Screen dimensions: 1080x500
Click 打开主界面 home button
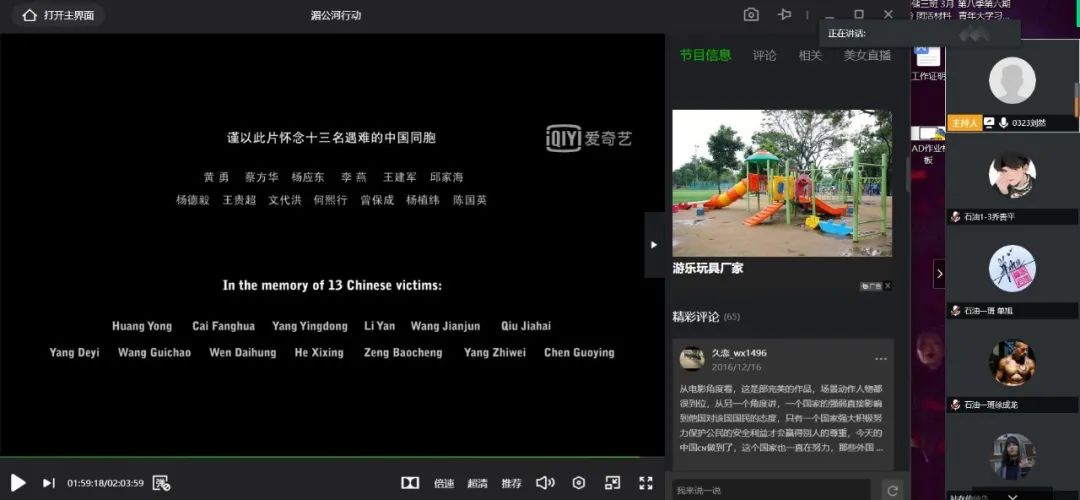click(58, 15)
